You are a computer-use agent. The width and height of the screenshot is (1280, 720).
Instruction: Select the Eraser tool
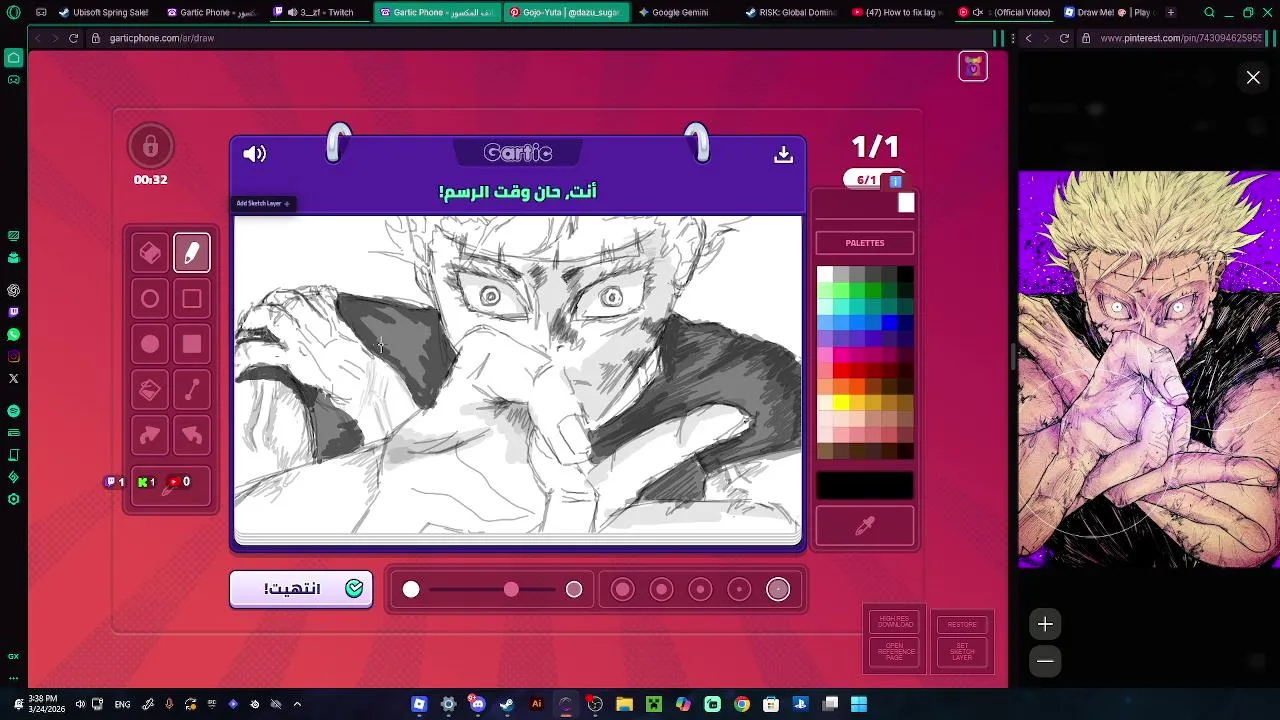pos(150,253)
